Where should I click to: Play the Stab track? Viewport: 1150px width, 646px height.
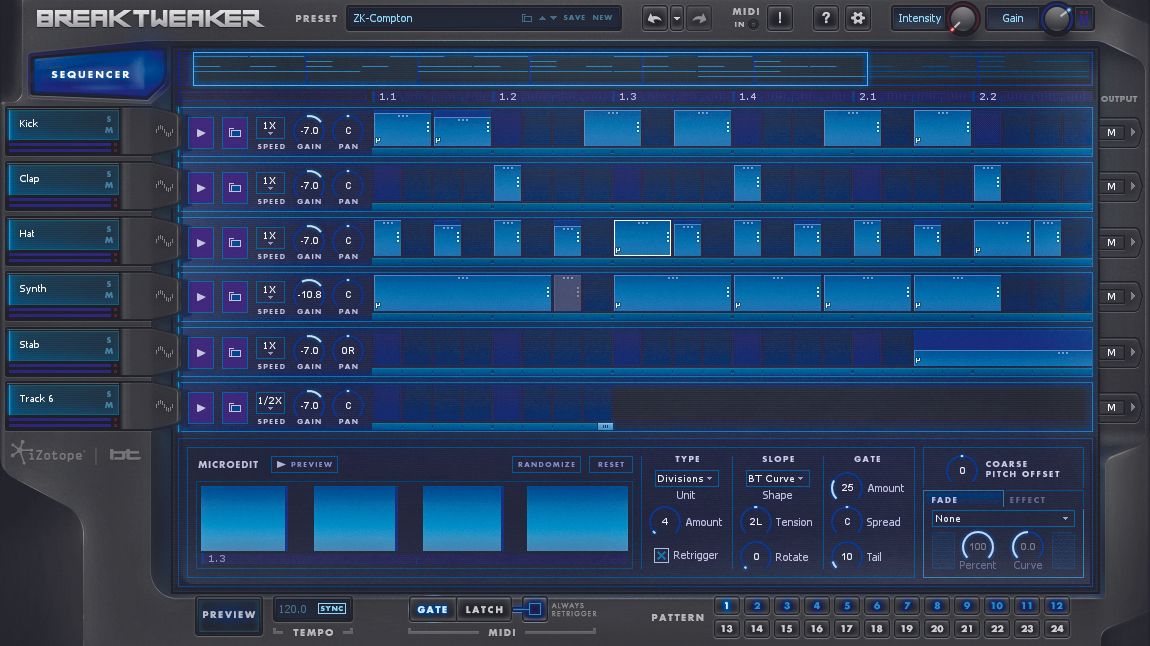click(200, 353)
